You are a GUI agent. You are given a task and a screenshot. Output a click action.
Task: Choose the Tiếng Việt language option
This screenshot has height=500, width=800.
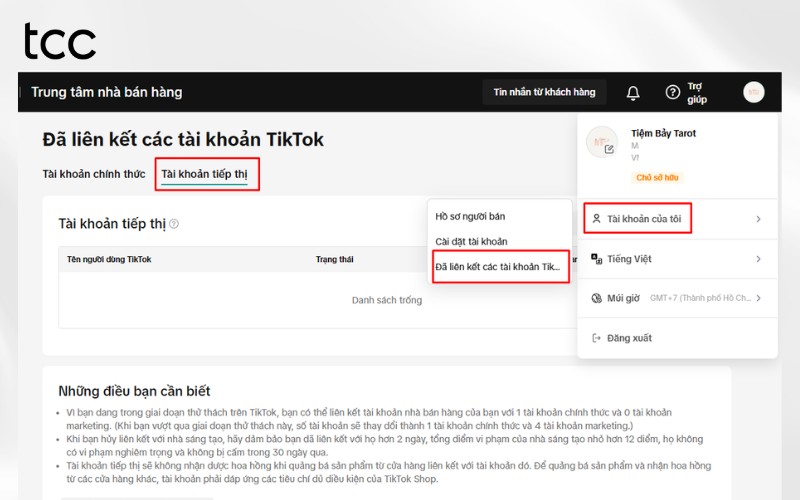(678, 259)
